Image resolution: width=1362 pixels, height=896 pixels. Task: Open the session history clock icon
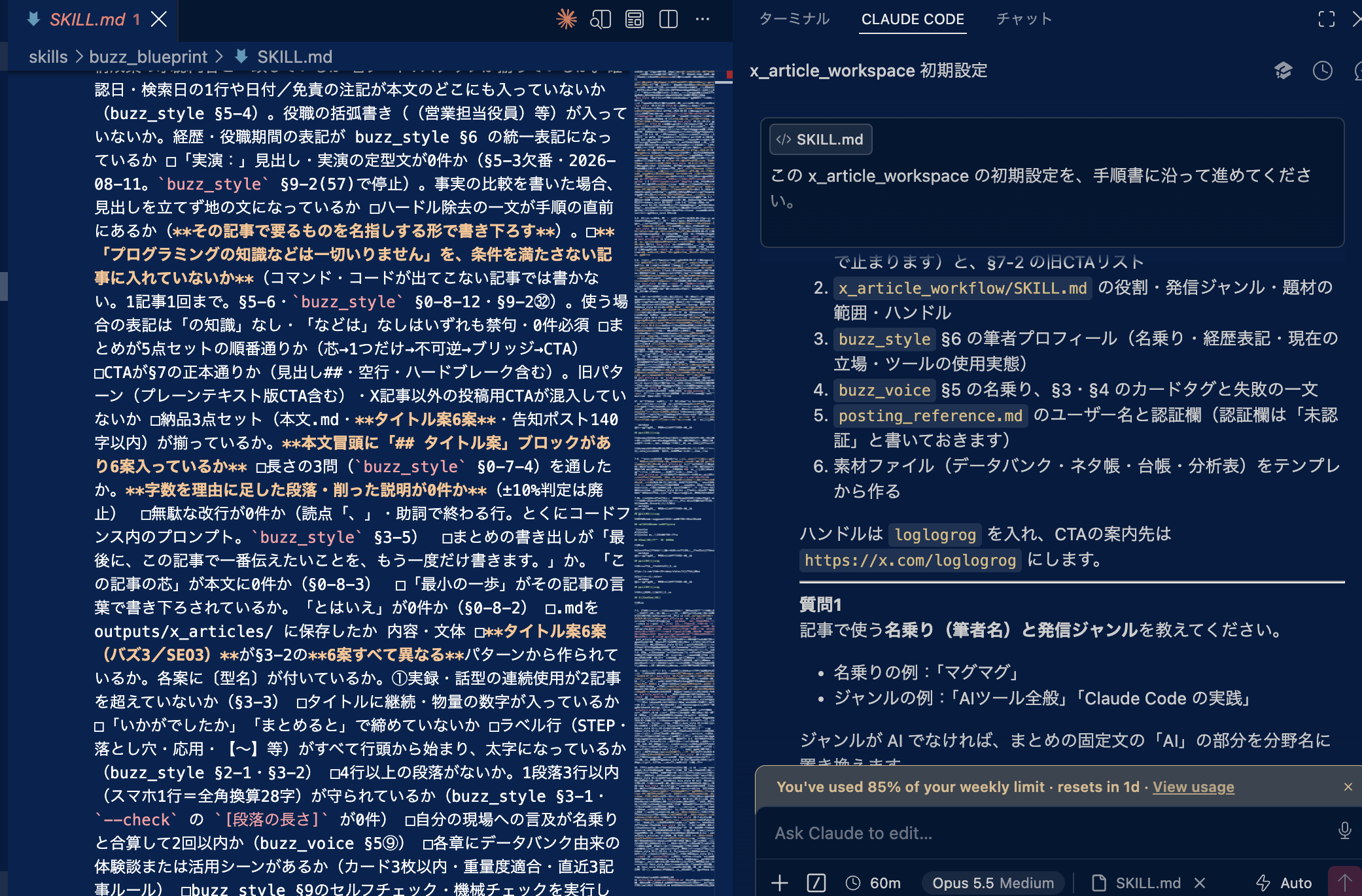click(1323, 70)
